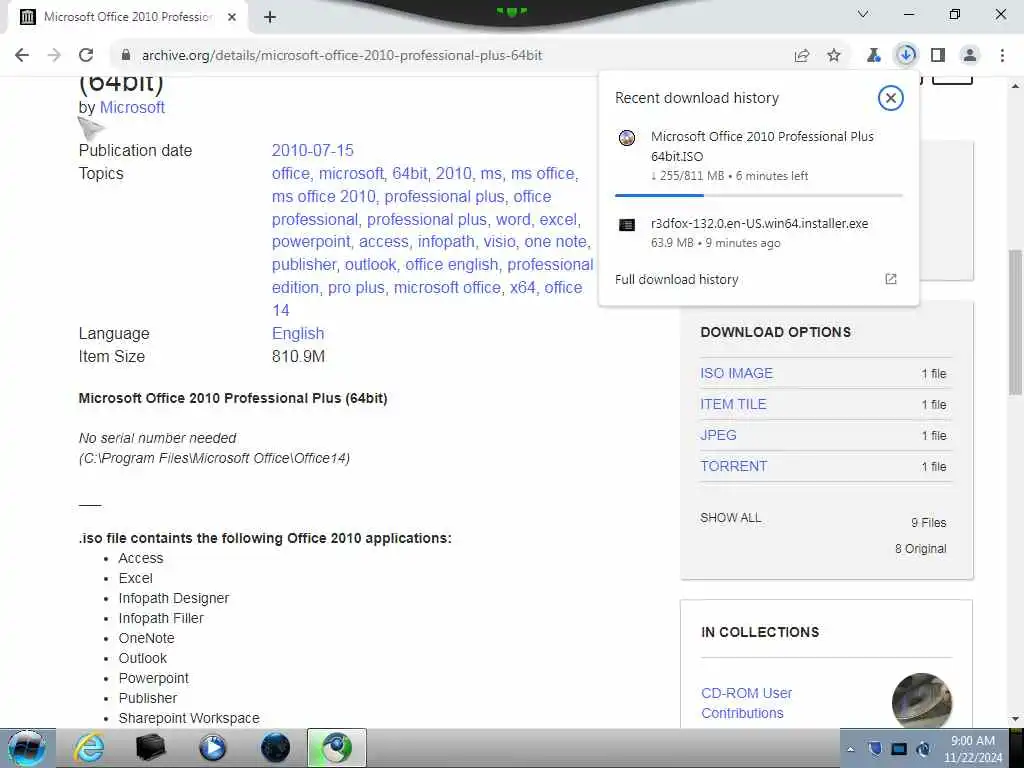
Task: Click the No serial number needed text
Action: (x=157, y=438)
